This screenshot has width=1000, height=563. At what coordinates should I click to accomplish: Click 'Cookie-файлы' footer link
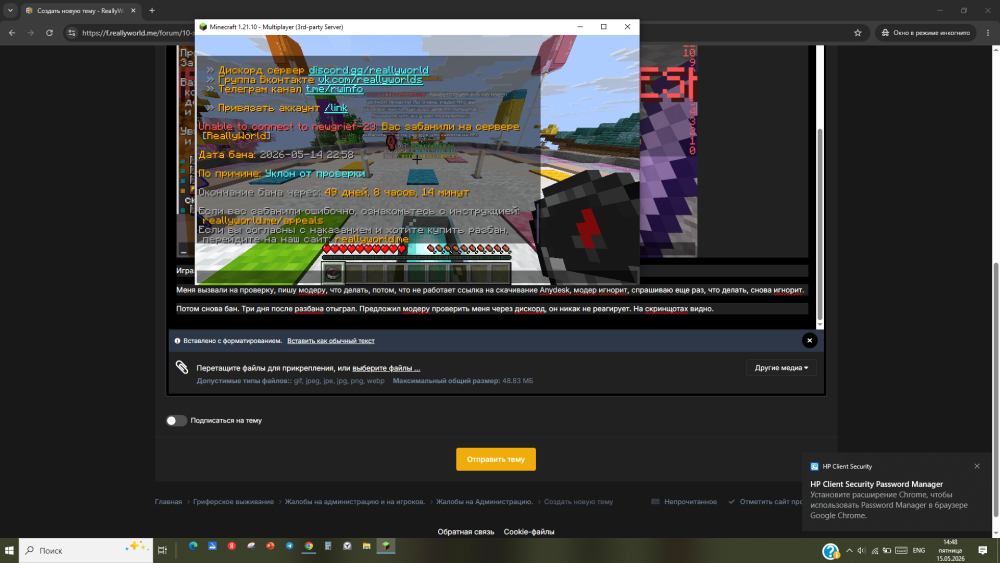pos(529,532)
